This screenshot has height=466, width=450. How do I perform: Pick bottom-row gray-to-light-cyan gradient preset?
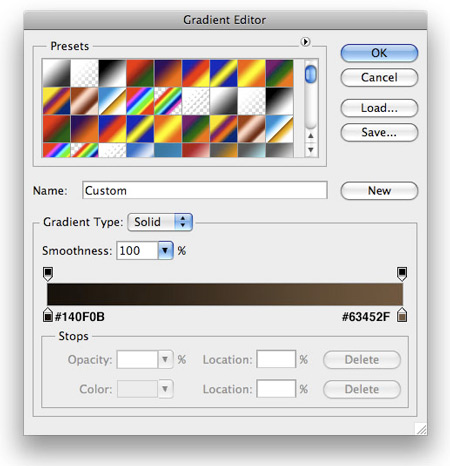point(251,150)
